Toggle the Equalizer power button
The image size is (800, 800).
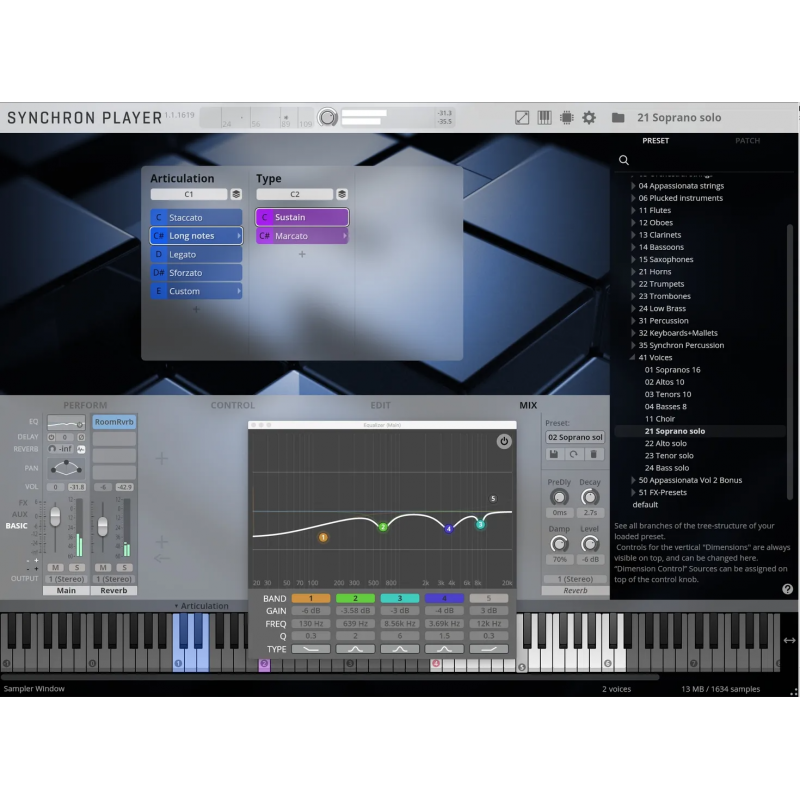[504, 441]
